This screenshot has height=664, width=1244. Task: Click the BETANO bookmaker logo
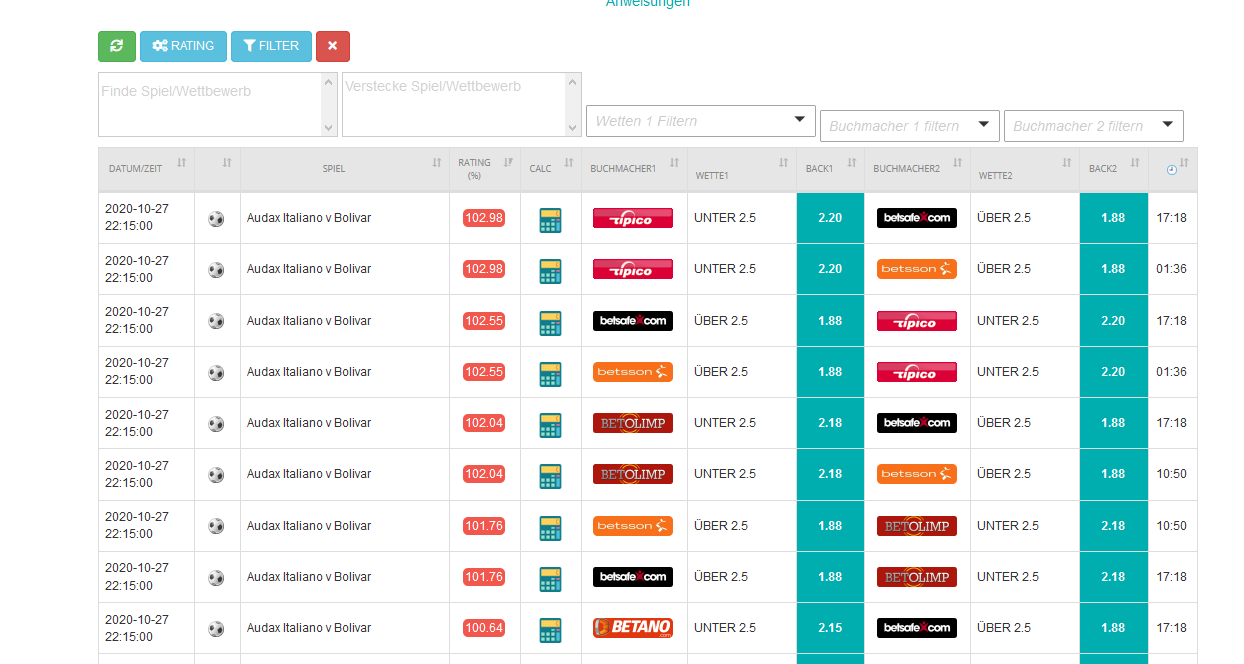[633, 628]
